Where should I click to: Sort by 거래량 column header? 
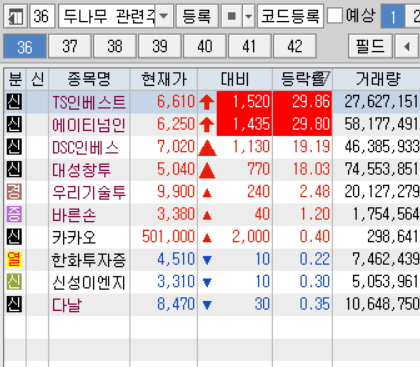pos(376,79)
